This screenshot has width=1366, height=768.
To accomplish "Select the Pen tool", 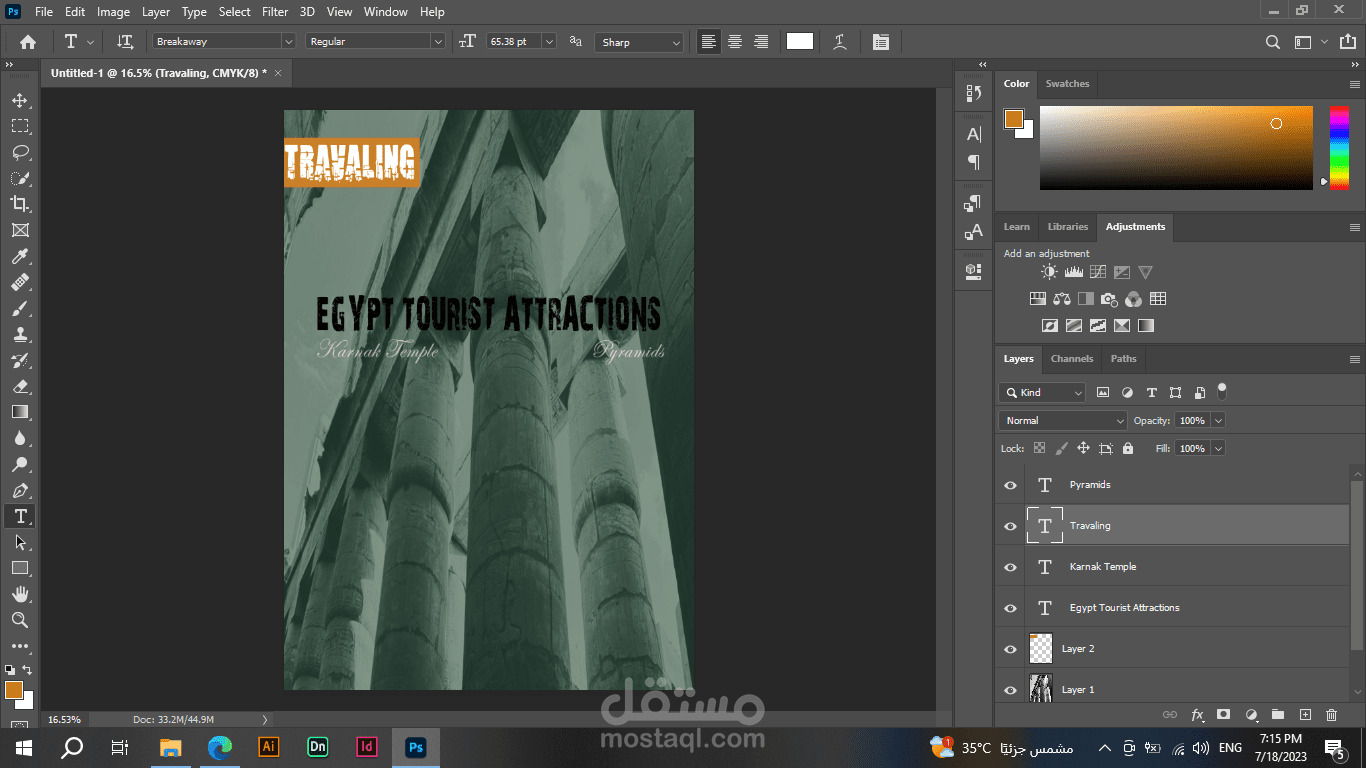I will coord(20,490).
